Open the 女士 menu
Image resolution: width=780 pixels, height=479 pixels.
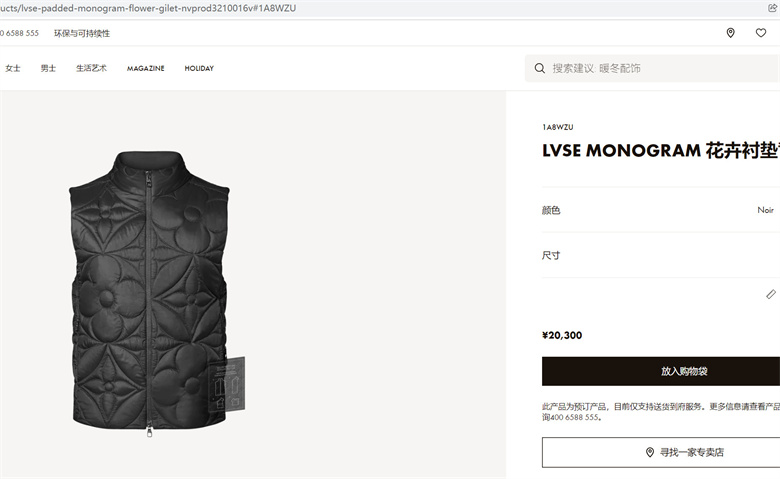(x=13, y=68)
